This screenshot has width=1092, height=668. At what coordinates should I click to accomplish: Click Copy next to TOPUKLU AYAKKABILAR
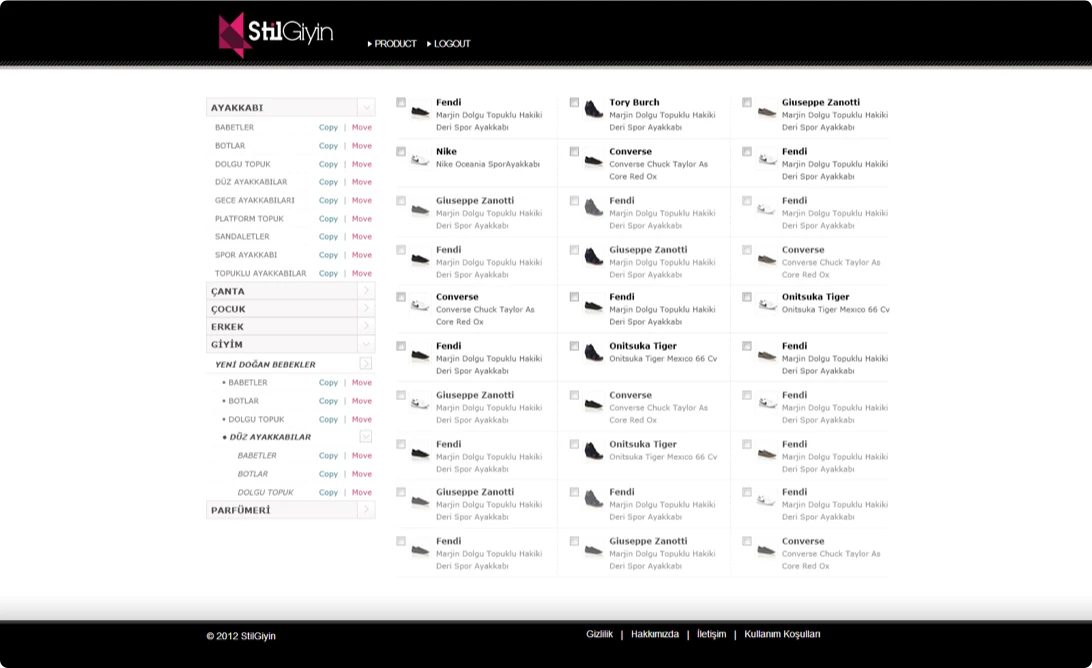tap(328, 274)
